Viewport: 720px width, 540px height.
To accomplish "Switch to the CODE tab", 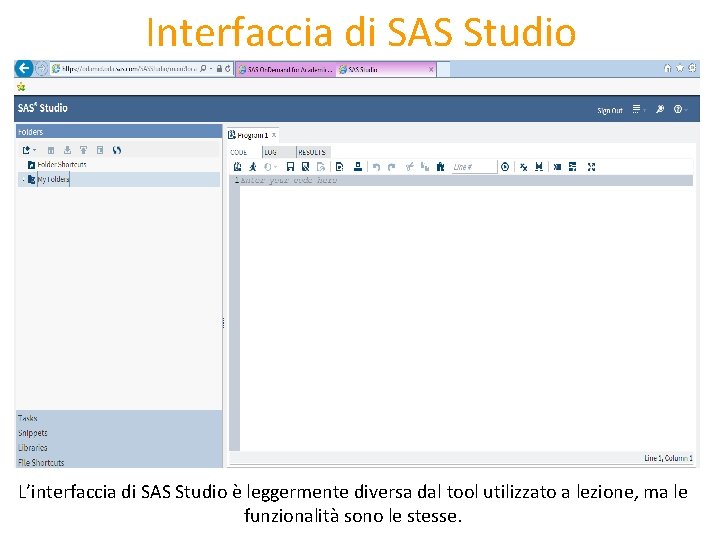I will pos(239,152).
